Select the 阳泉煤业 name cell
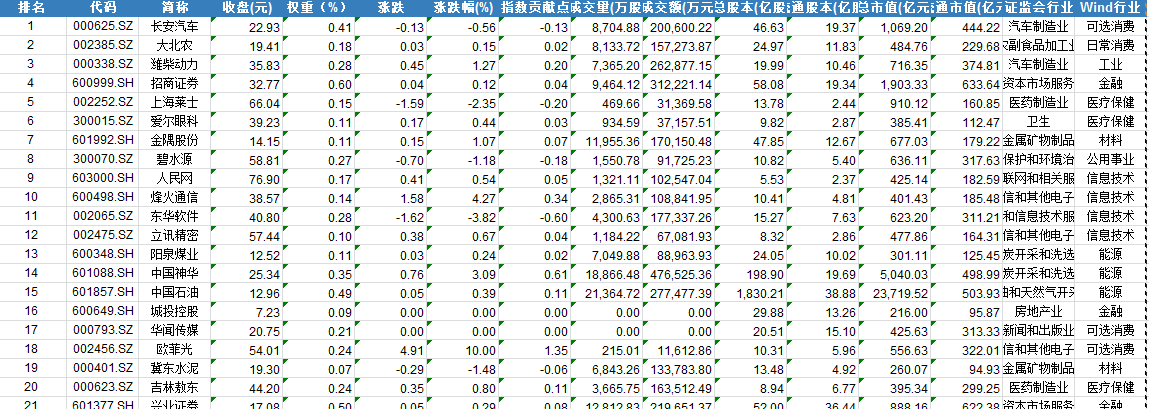 pos(174,254)
